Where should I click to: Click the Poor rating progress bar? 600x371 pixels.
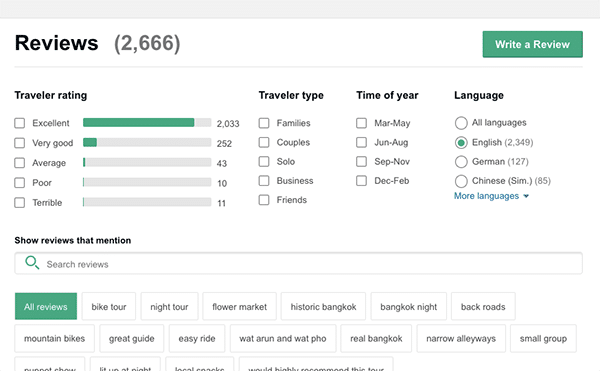click(x=147, y=182)
